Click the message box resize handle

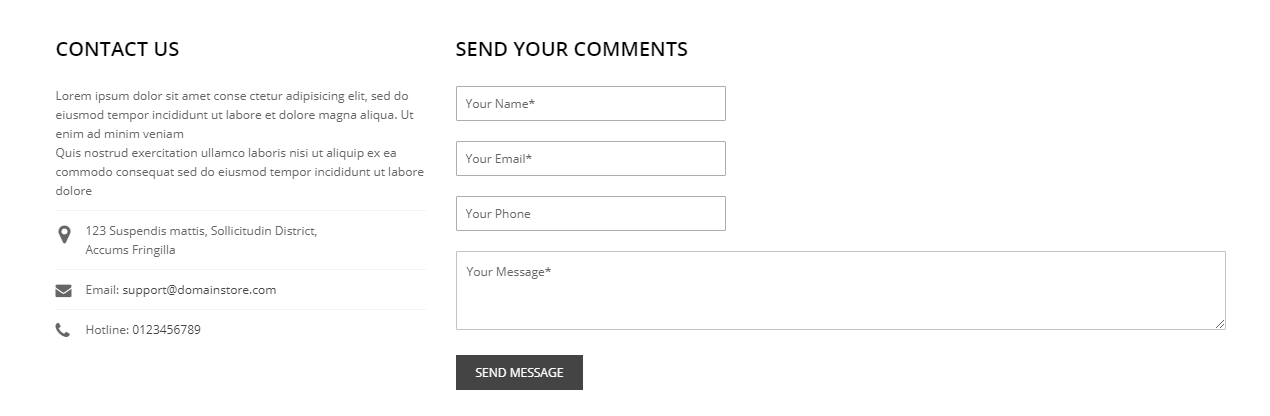click(x=1219, y=323)
